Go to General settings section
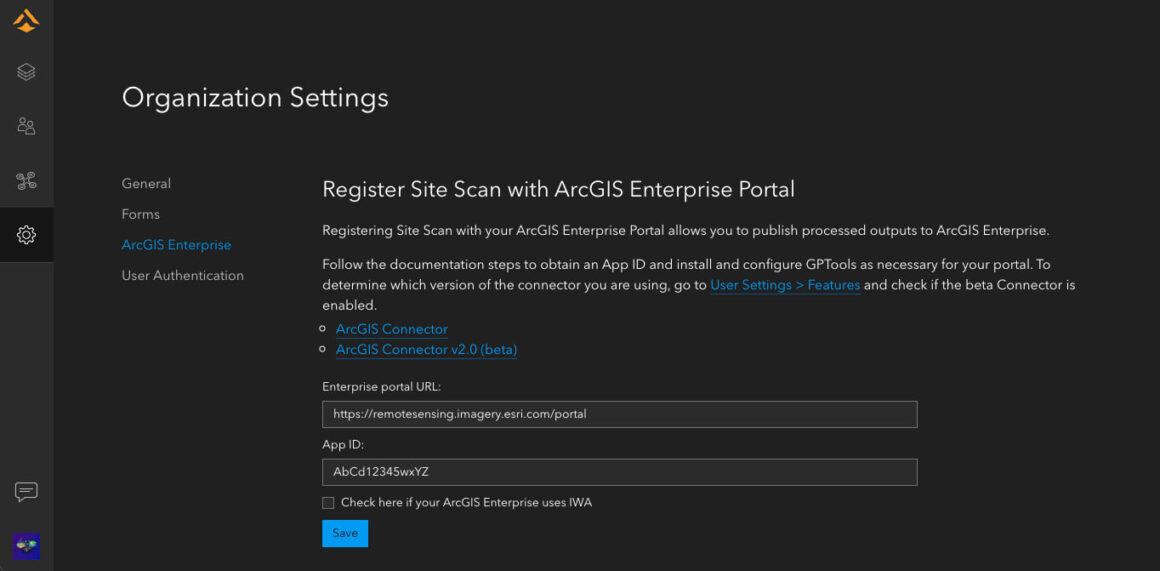The image size is (1160, 571). click(x=146, y=183)
